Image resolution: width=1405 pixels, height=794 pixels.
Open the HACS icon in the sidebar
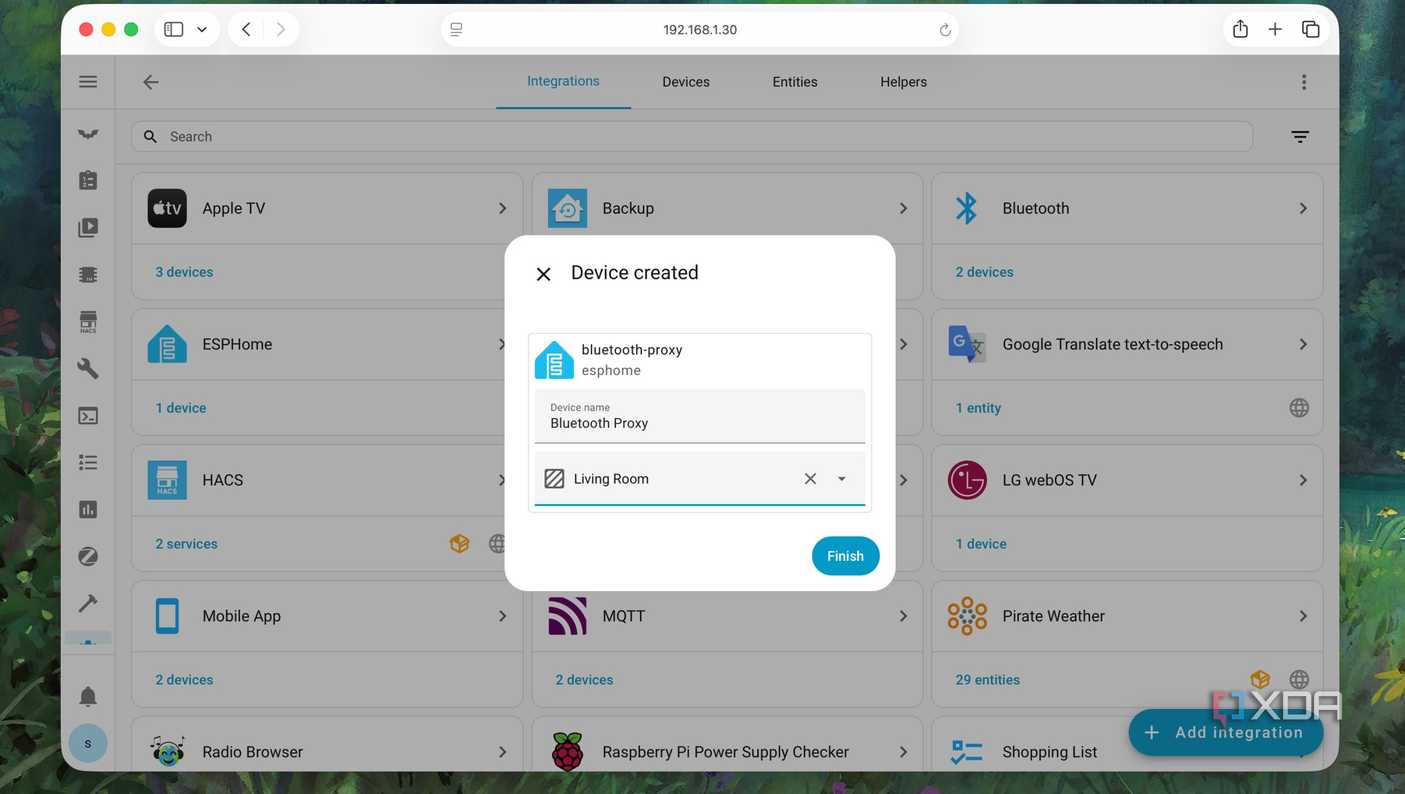coord(88,321)
